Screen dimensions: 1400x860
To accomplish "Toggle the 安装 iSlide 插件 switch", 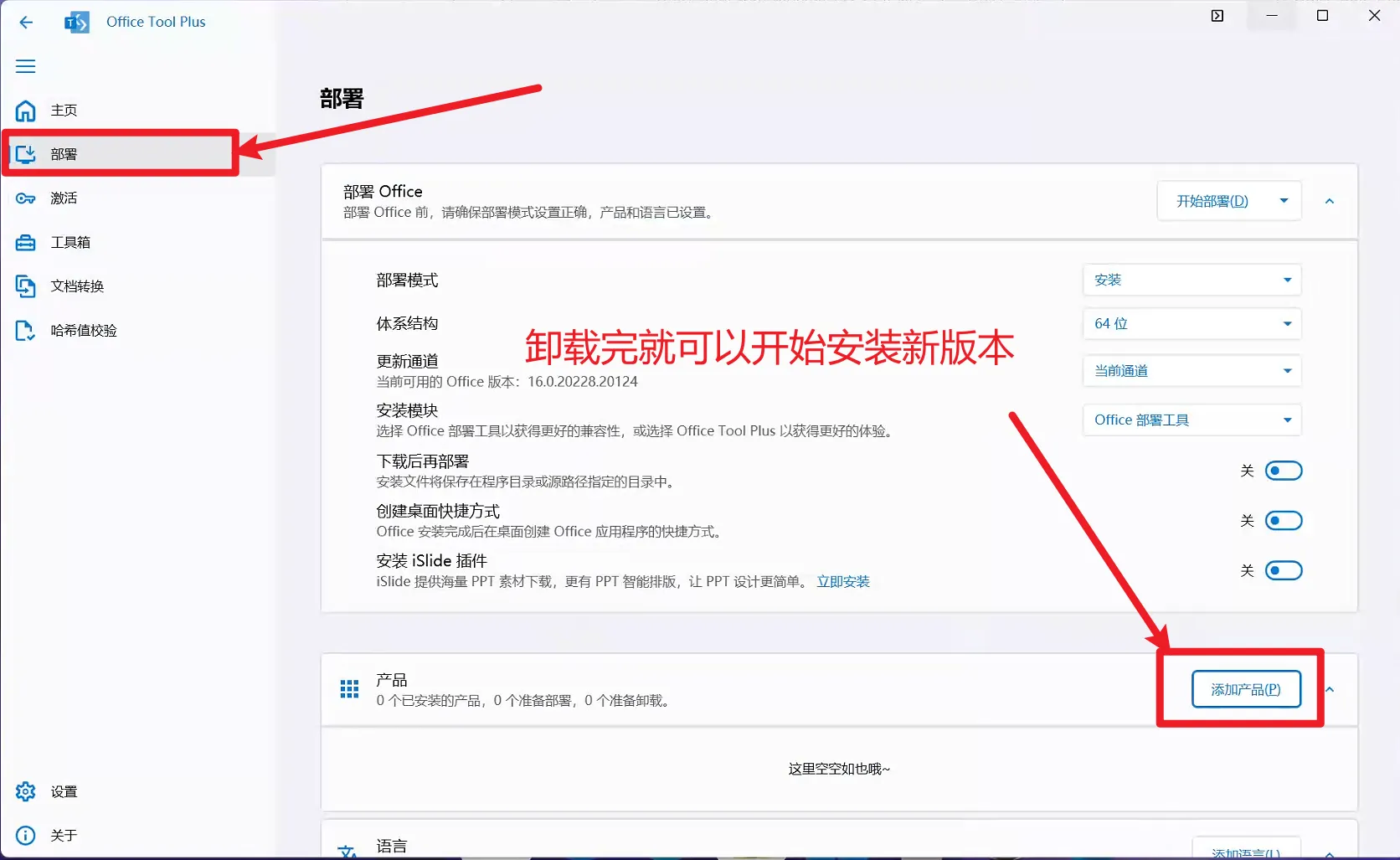I will coord(1284,571).
